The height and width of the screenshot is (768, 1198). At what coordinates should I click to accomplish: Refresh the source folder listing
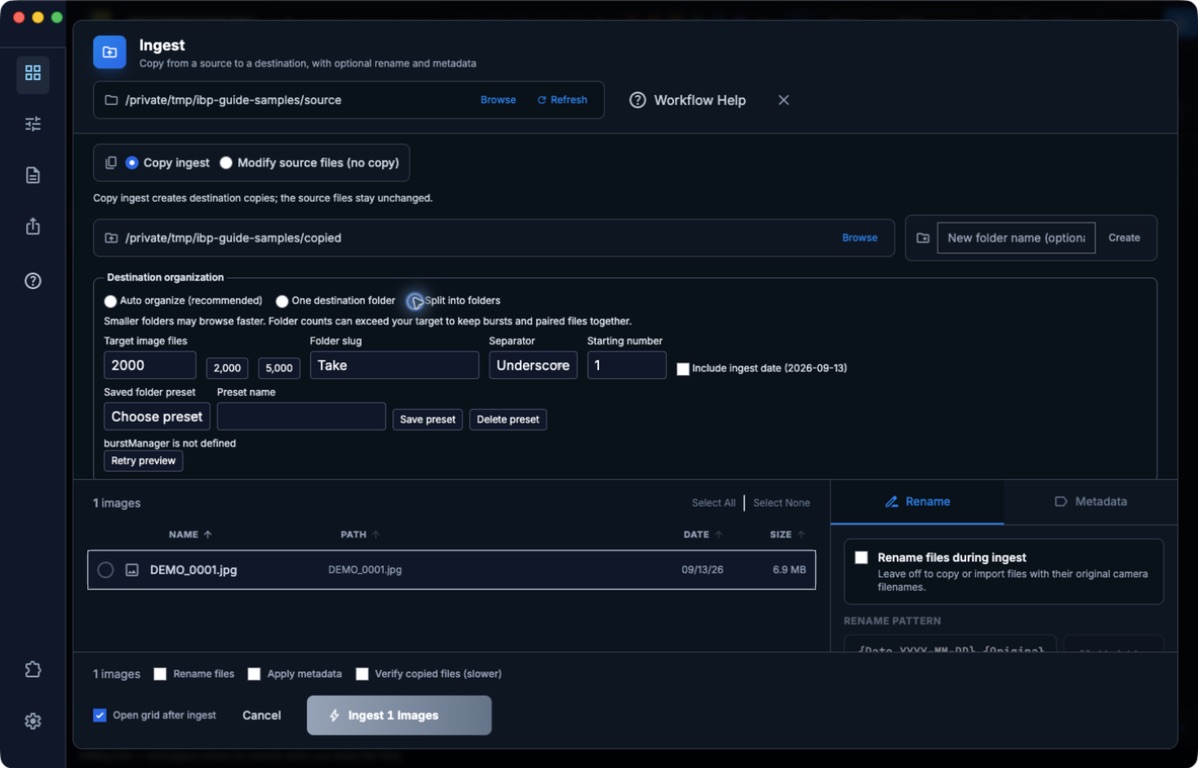click(x=562, y=100)
